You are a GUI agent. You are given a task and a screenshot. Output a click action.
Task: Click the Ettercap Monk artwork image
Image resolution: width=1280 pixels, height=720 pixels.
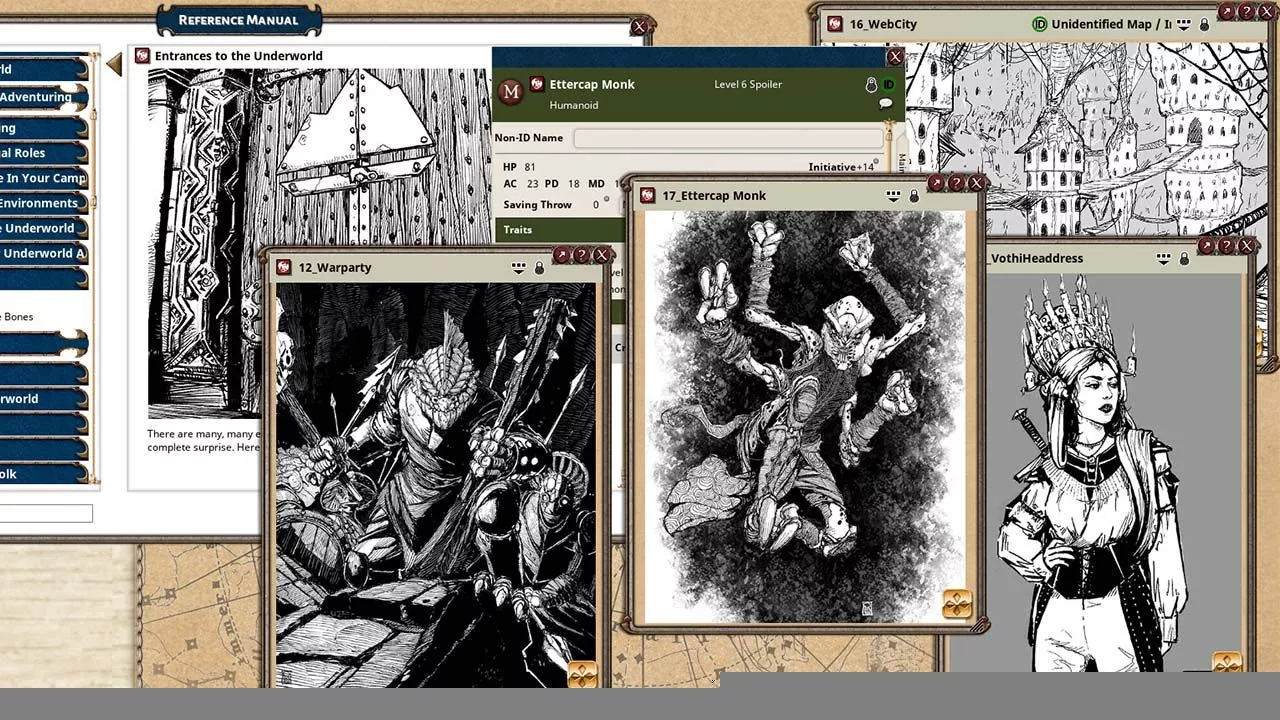pyautogui.click(x=805, y=417)
